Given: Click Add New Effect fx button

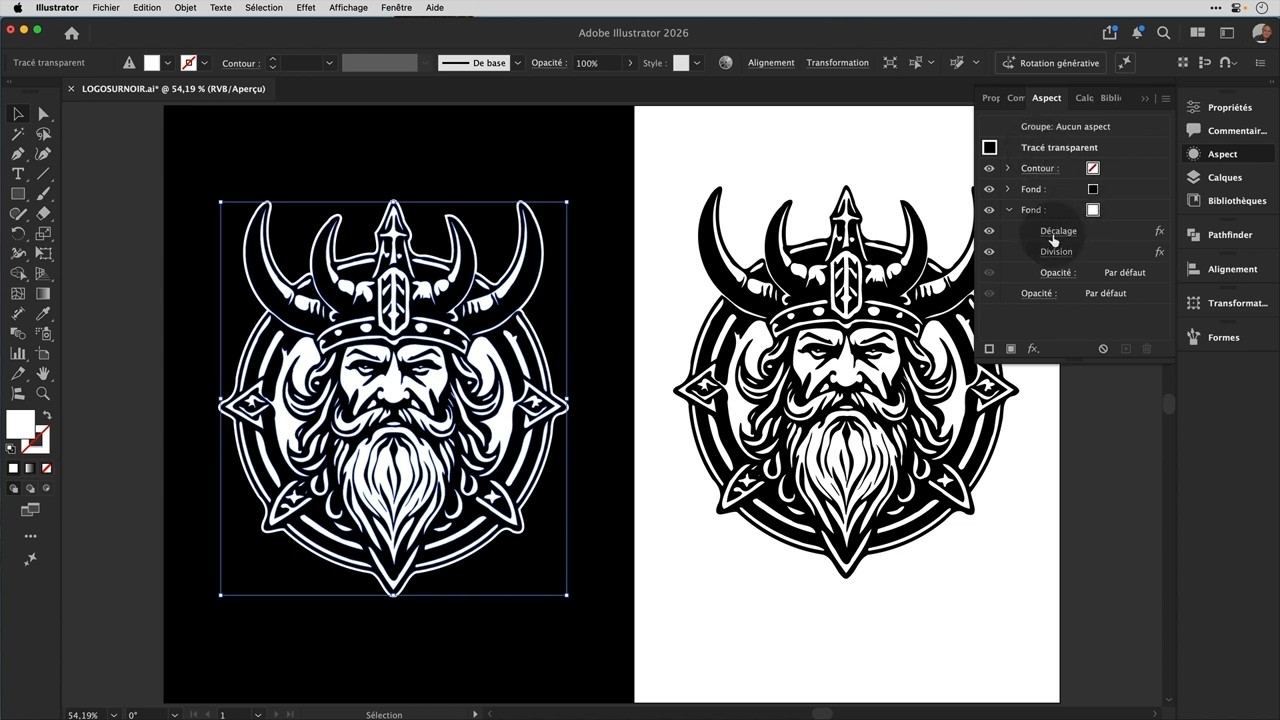Looking at the screenshot, I should click(x=1033, y=349).
